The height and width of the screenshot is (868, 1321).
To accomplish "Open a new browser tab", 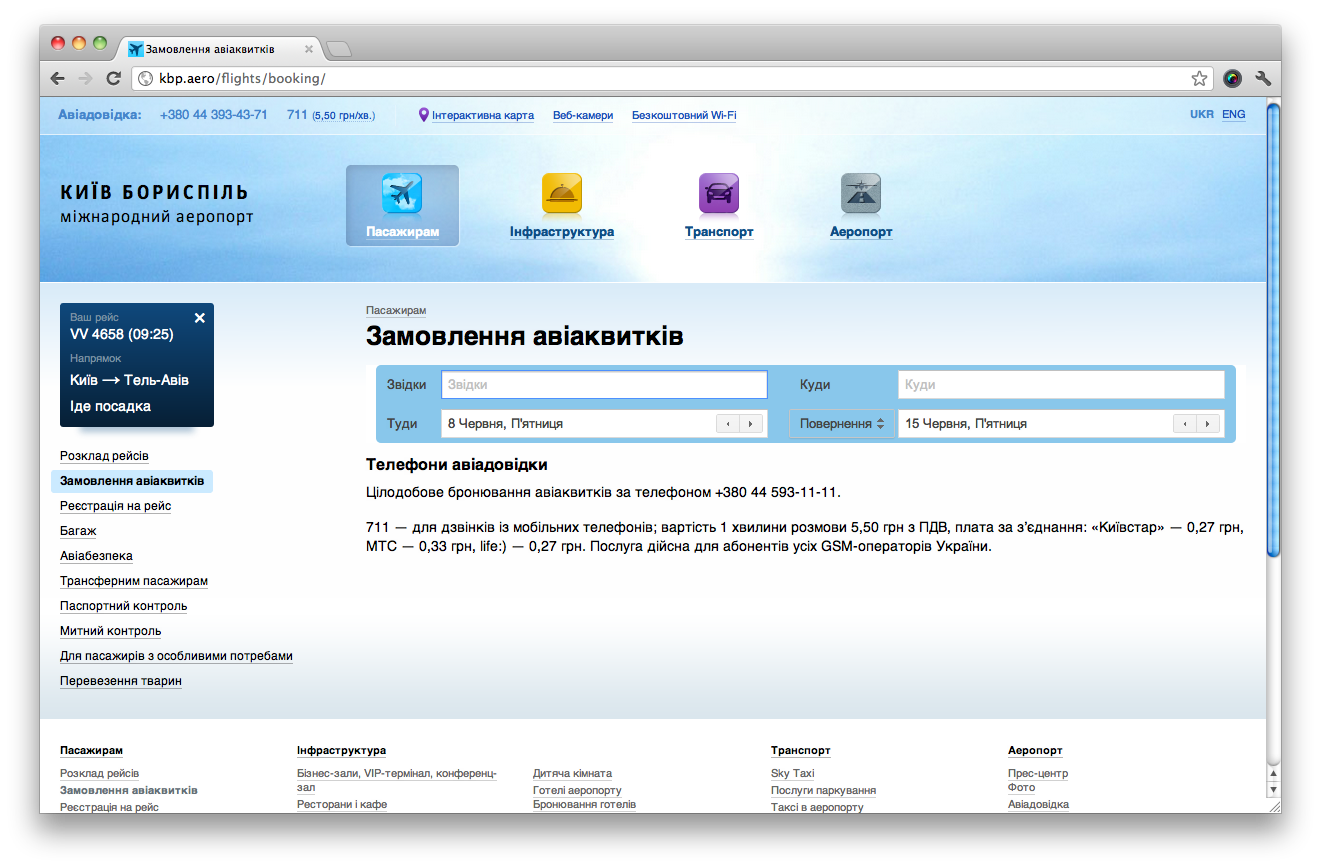I will 339,48.
